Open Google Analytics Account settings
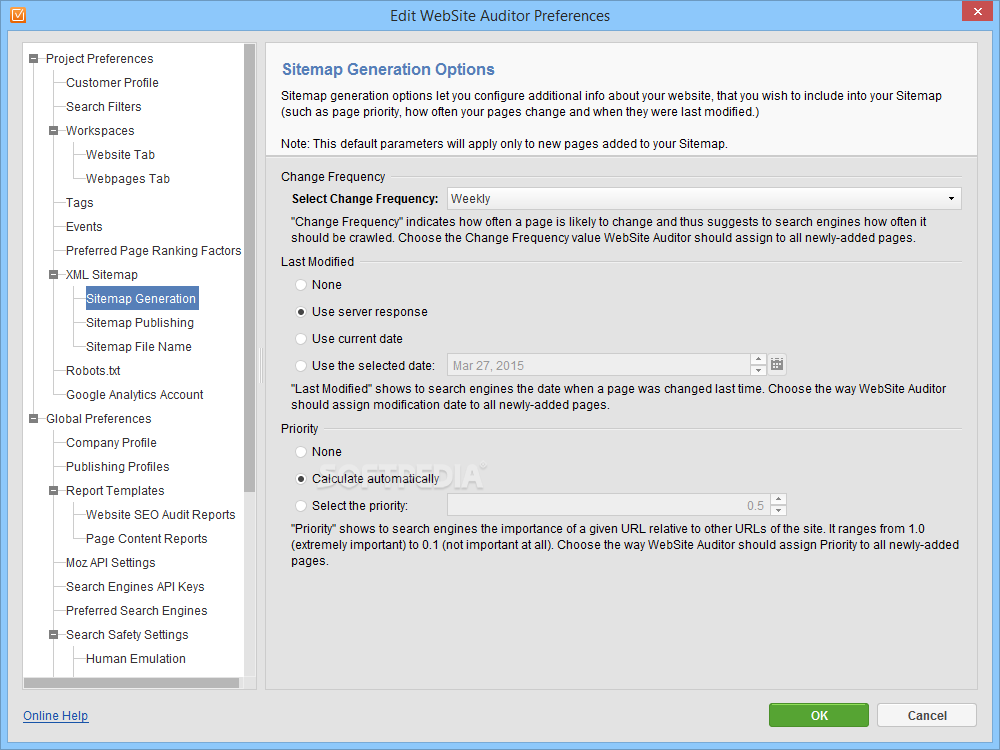This screenshot has width=1000, height=750. 135,395
